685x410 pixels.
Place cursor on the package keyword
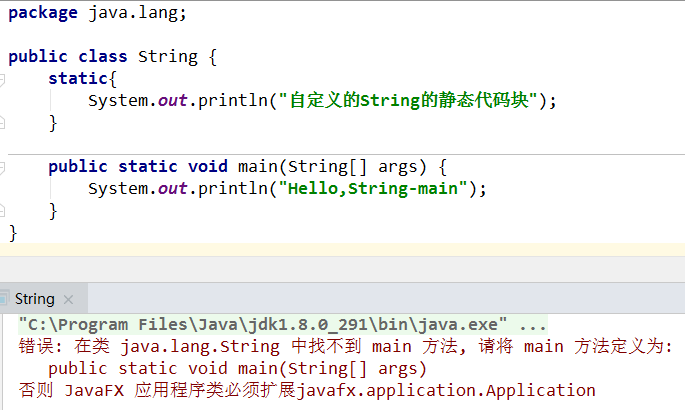[x=41, y=13]
